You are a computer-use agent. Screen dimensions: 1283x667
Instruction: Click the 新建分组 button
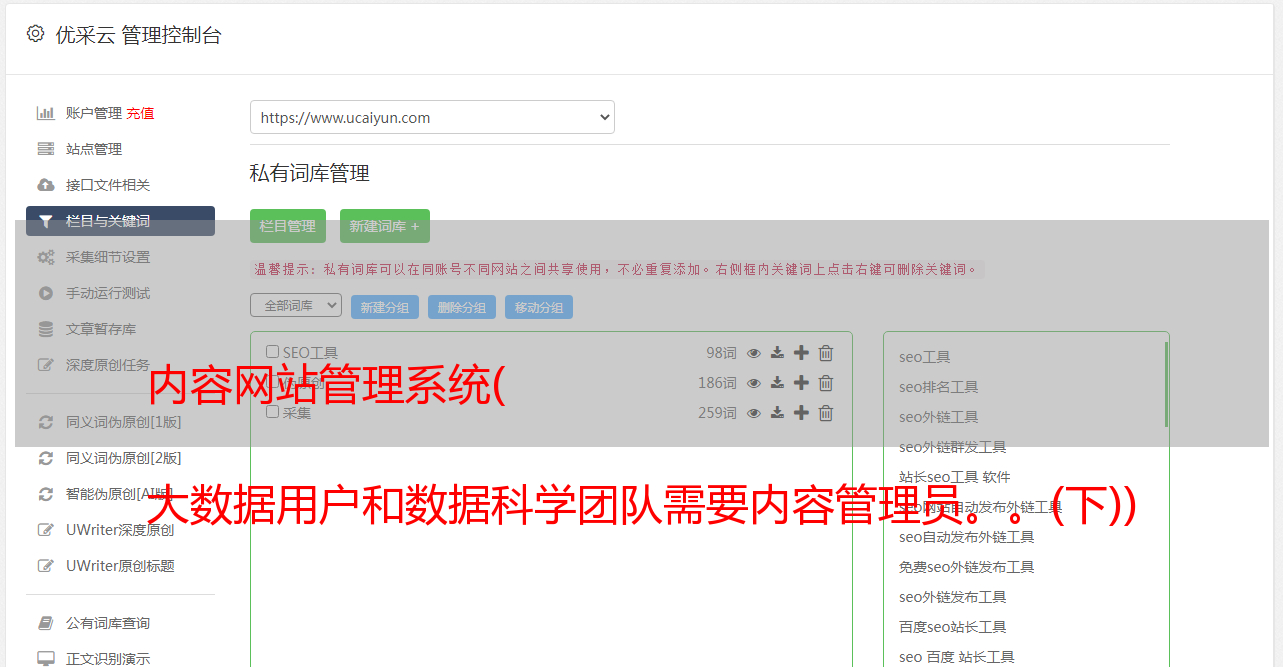pyautogui.click(x=385, y=307)
